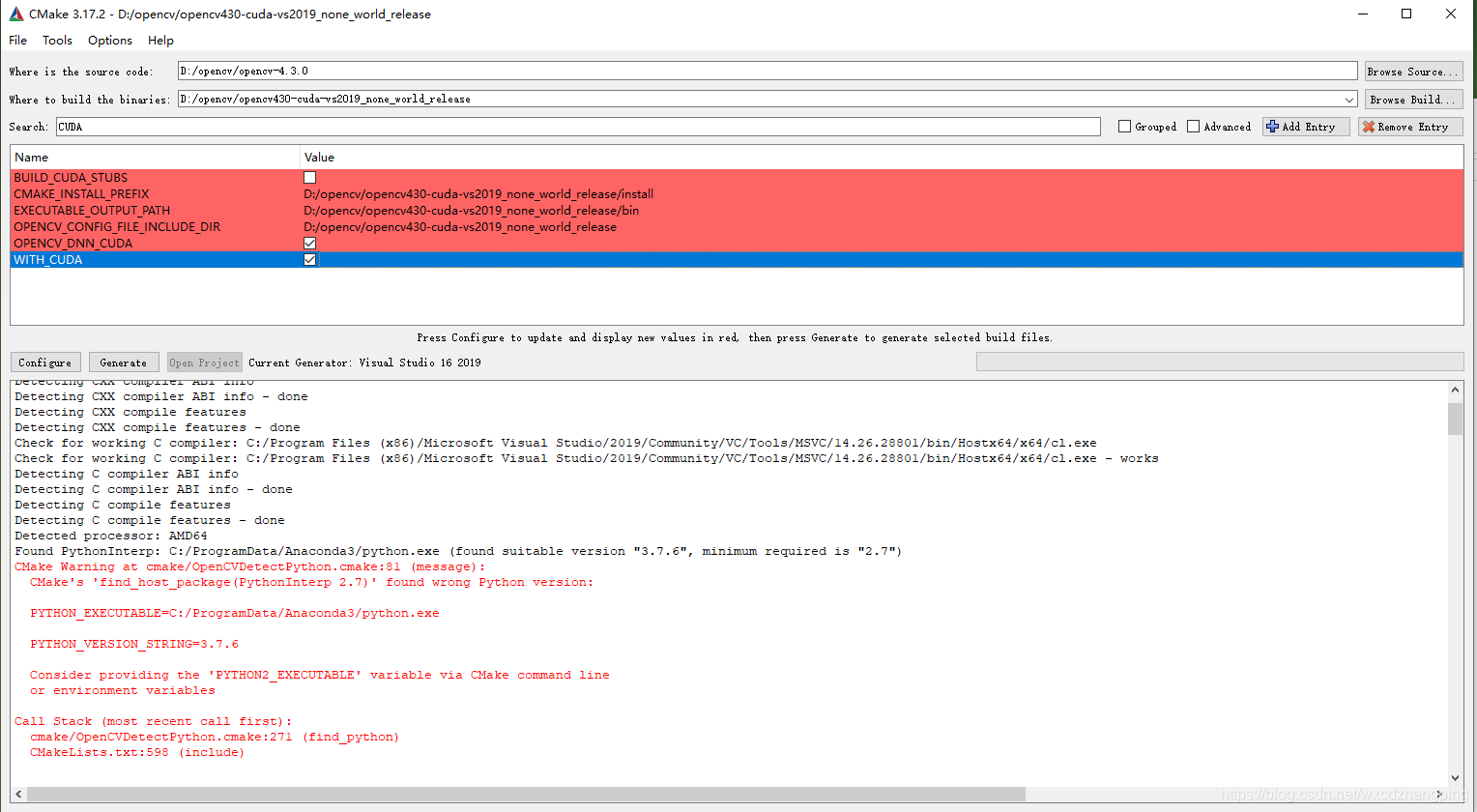Uncheck the OPENCV_DNN_CUDA checkbox
The height and width of the screenshot is (812, 1477).
coord(309,244)
